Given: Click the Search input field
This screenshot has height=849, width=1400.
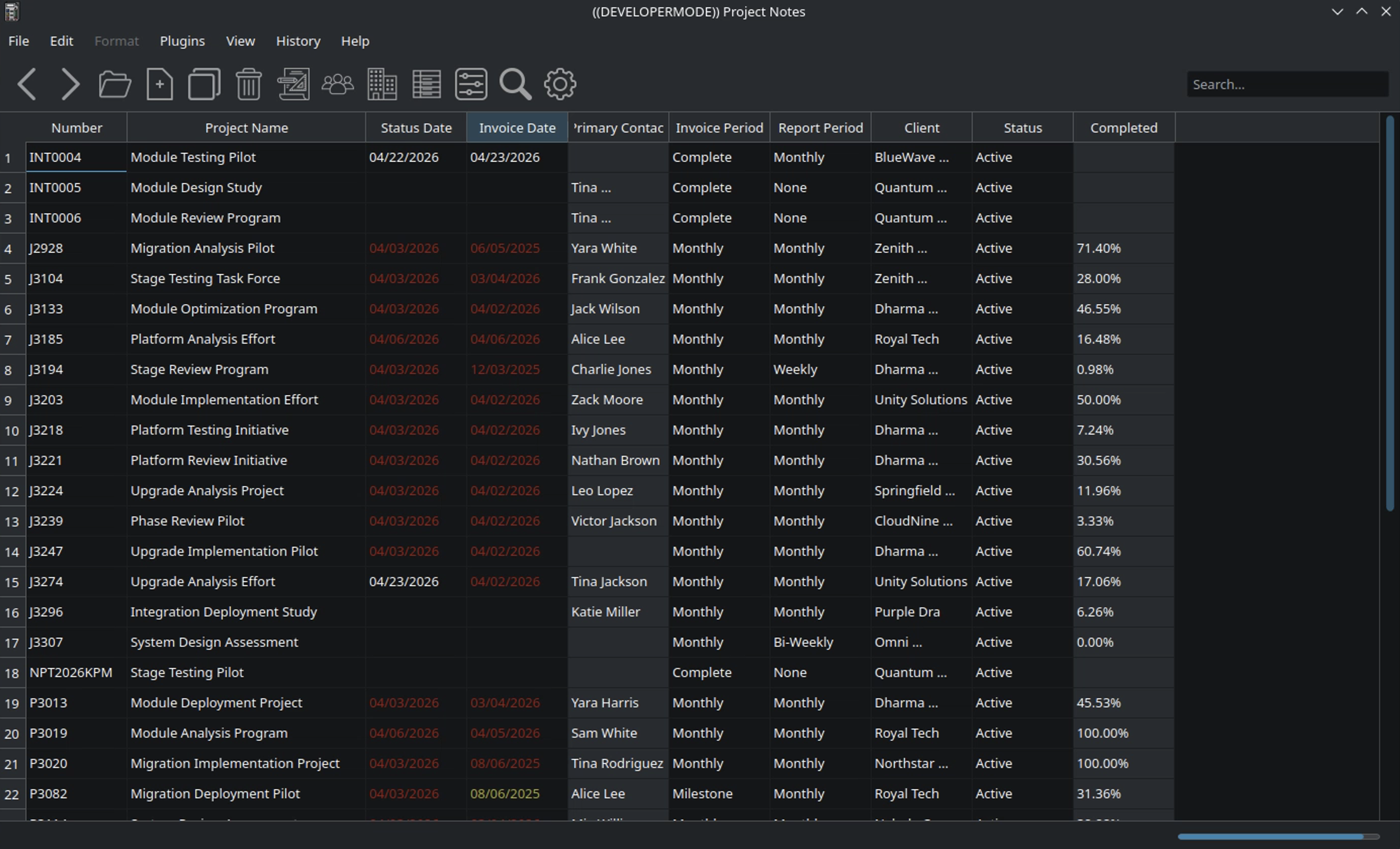Looking at the screenshot, I should click(1287, 84).
